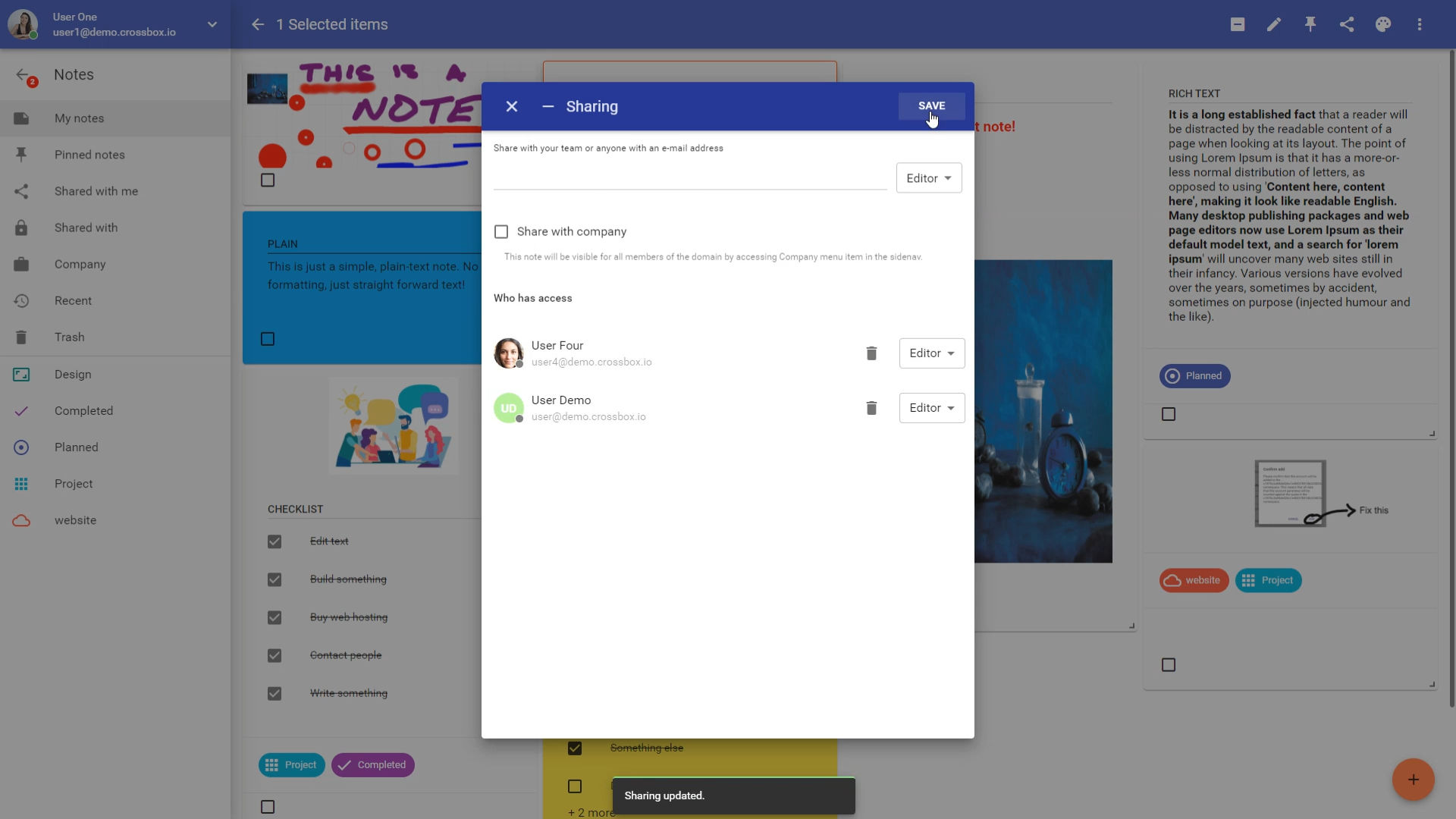1456x819 pixels.
Task: Uncheck the Write something checklist item
Action: [275, 693]
